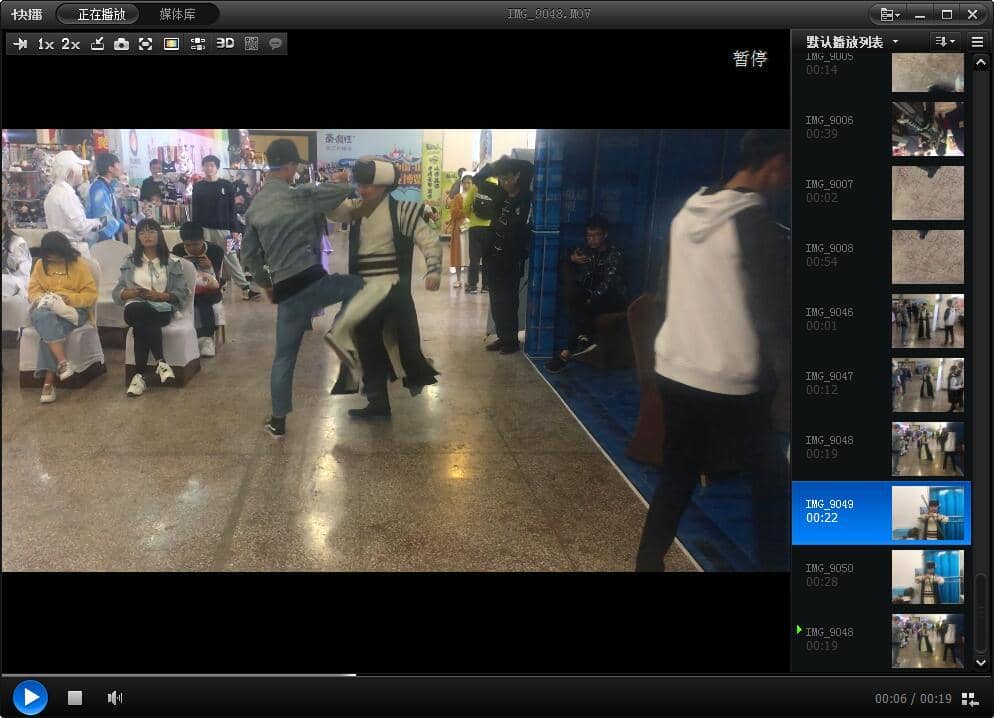Open the main menu dropdown in title bar
This screenshot has width=994, height=718.
[x=889, y=14]
